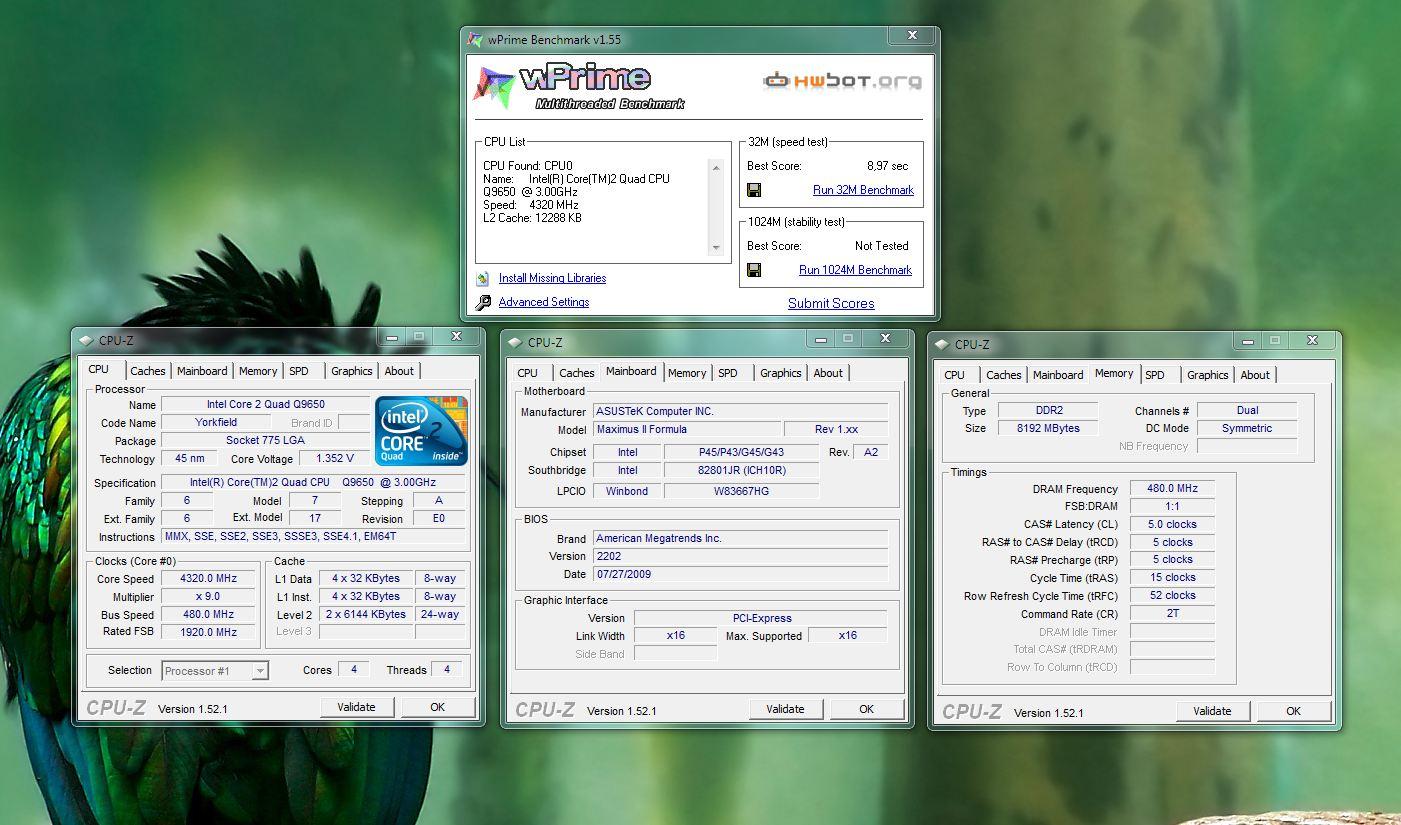Click the Rated FSB 1920.0 MHz value
The image size is (1401, 825).
pos(208,632)
